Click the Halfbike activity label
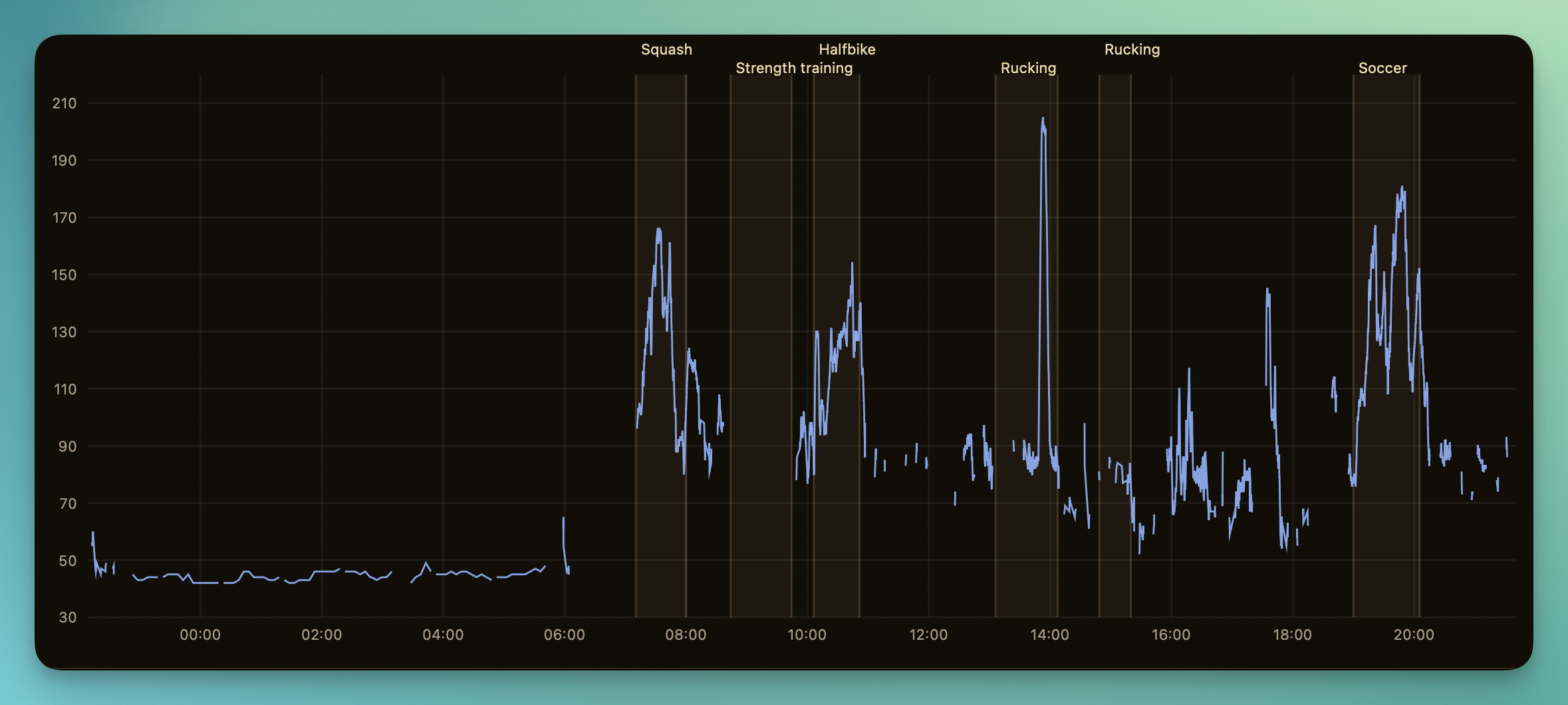The image size is (1568, 705). tap(847, 49)
